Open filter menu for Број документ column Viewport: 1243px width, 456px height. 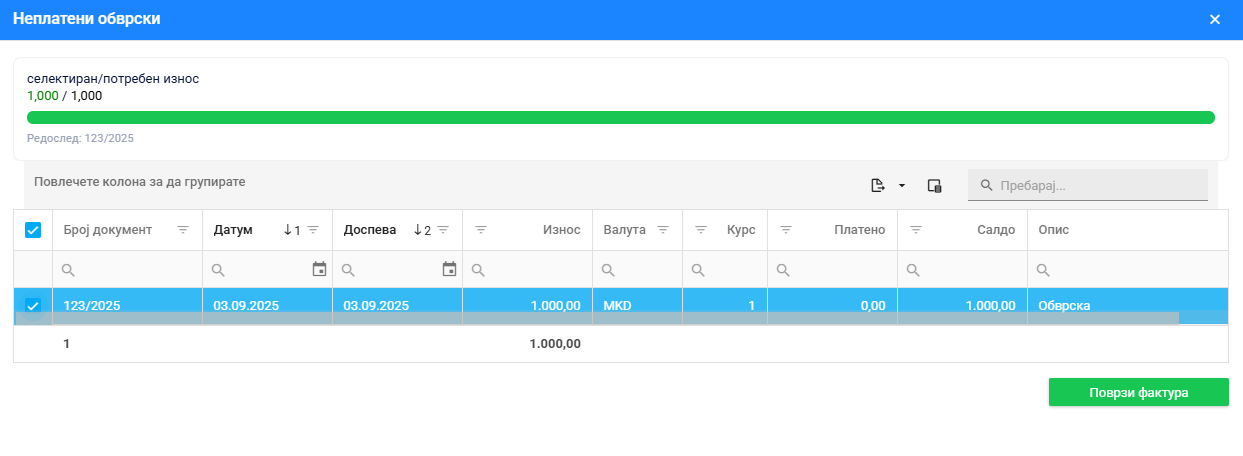click(x=183, y=230)
